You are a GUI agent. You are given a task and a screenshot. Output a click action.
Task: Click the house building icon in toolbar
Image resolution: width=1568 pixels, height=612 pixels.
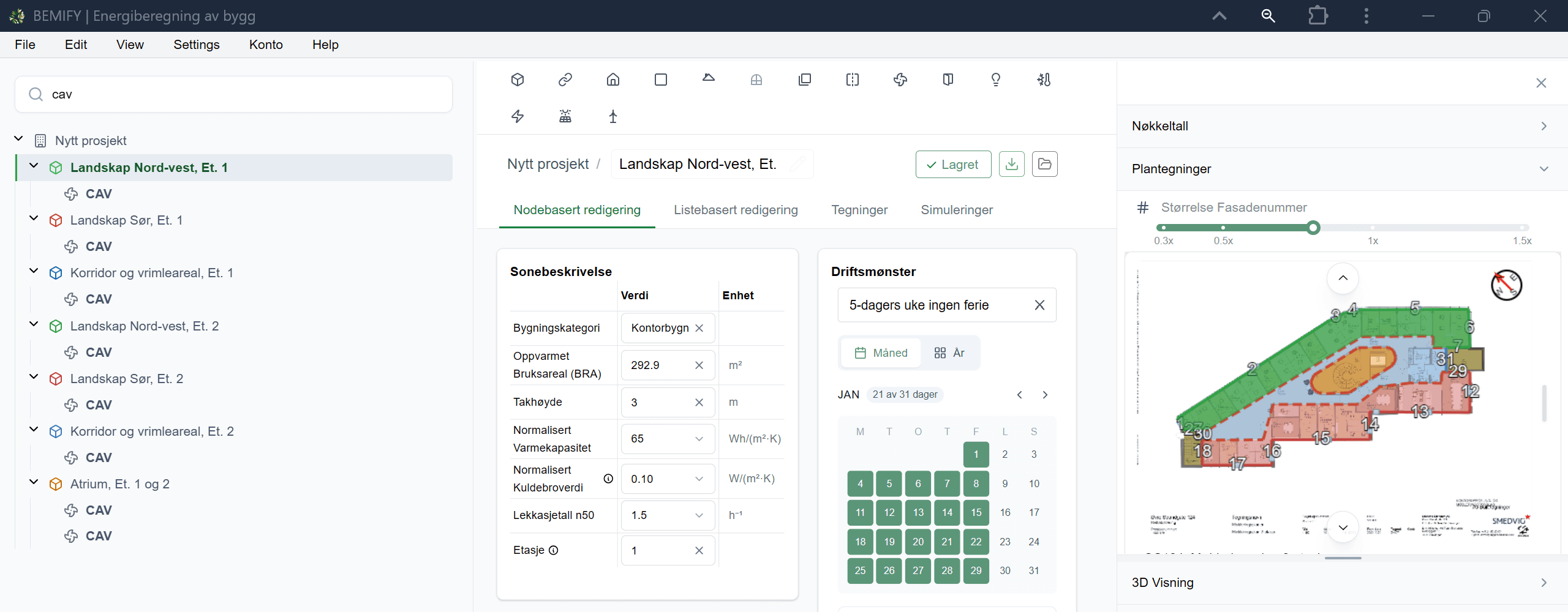(613, 80)
